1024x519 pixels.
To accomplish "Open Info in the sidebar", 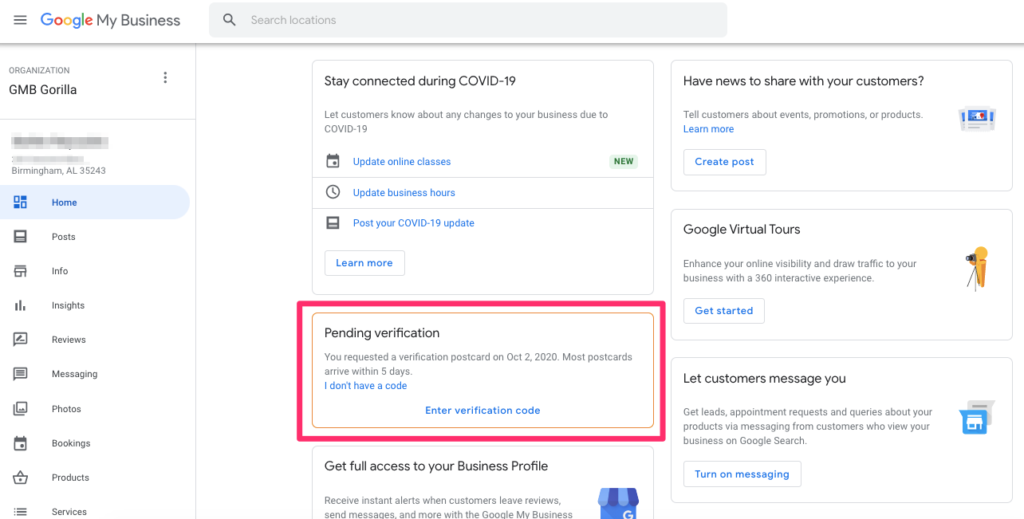I will pyautogui.click(x=59, y=271).
